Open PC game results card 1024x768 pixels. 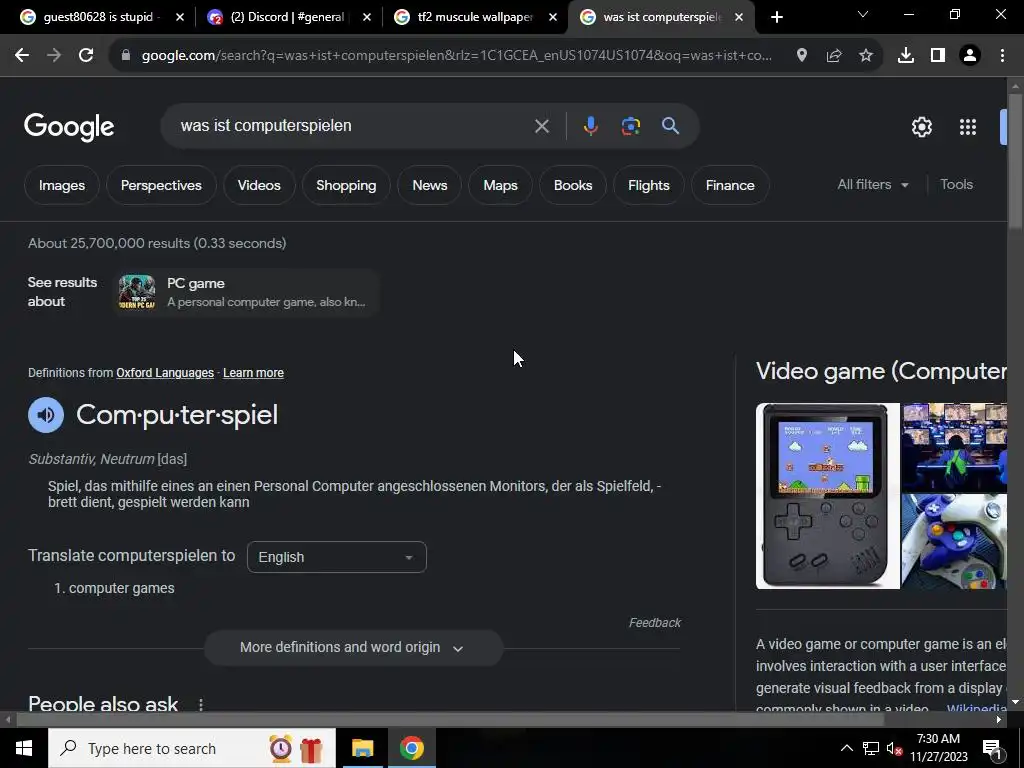[246, 292]
